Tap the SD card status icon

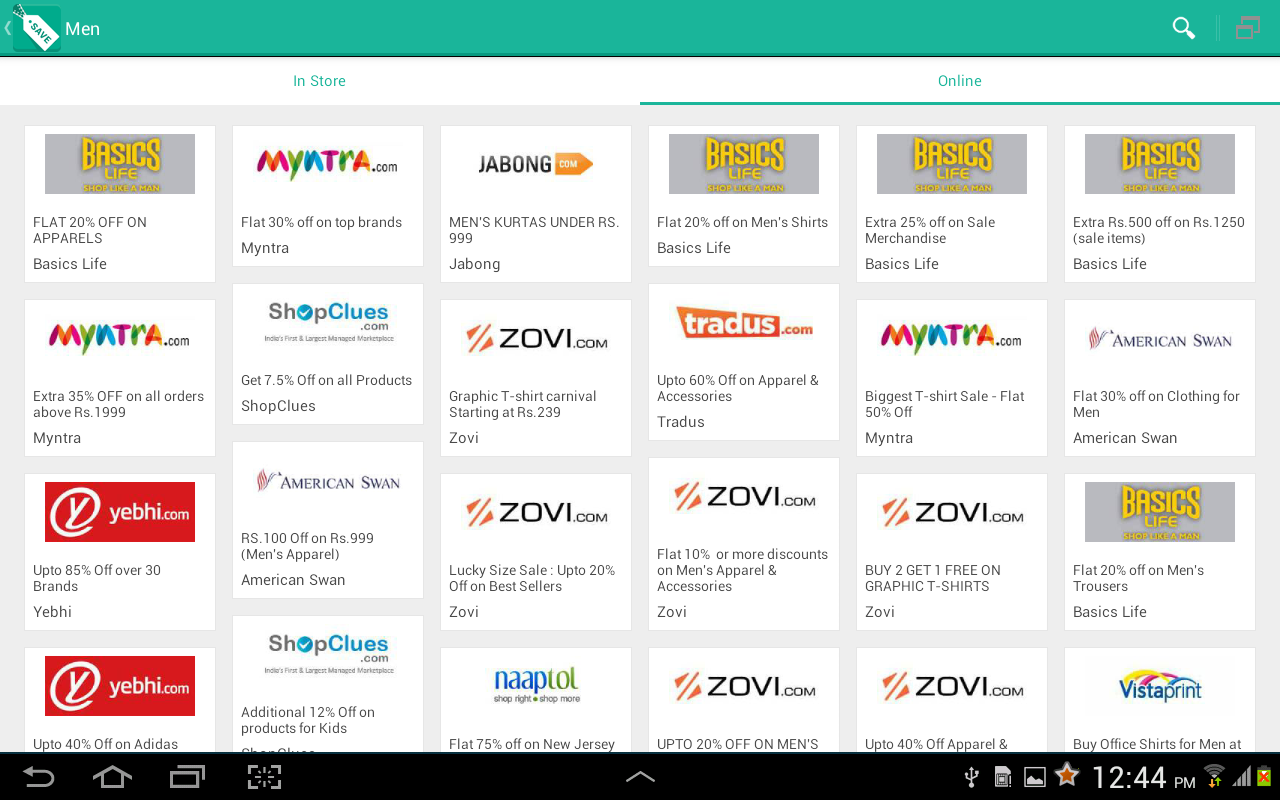[x=1003, y=777]
